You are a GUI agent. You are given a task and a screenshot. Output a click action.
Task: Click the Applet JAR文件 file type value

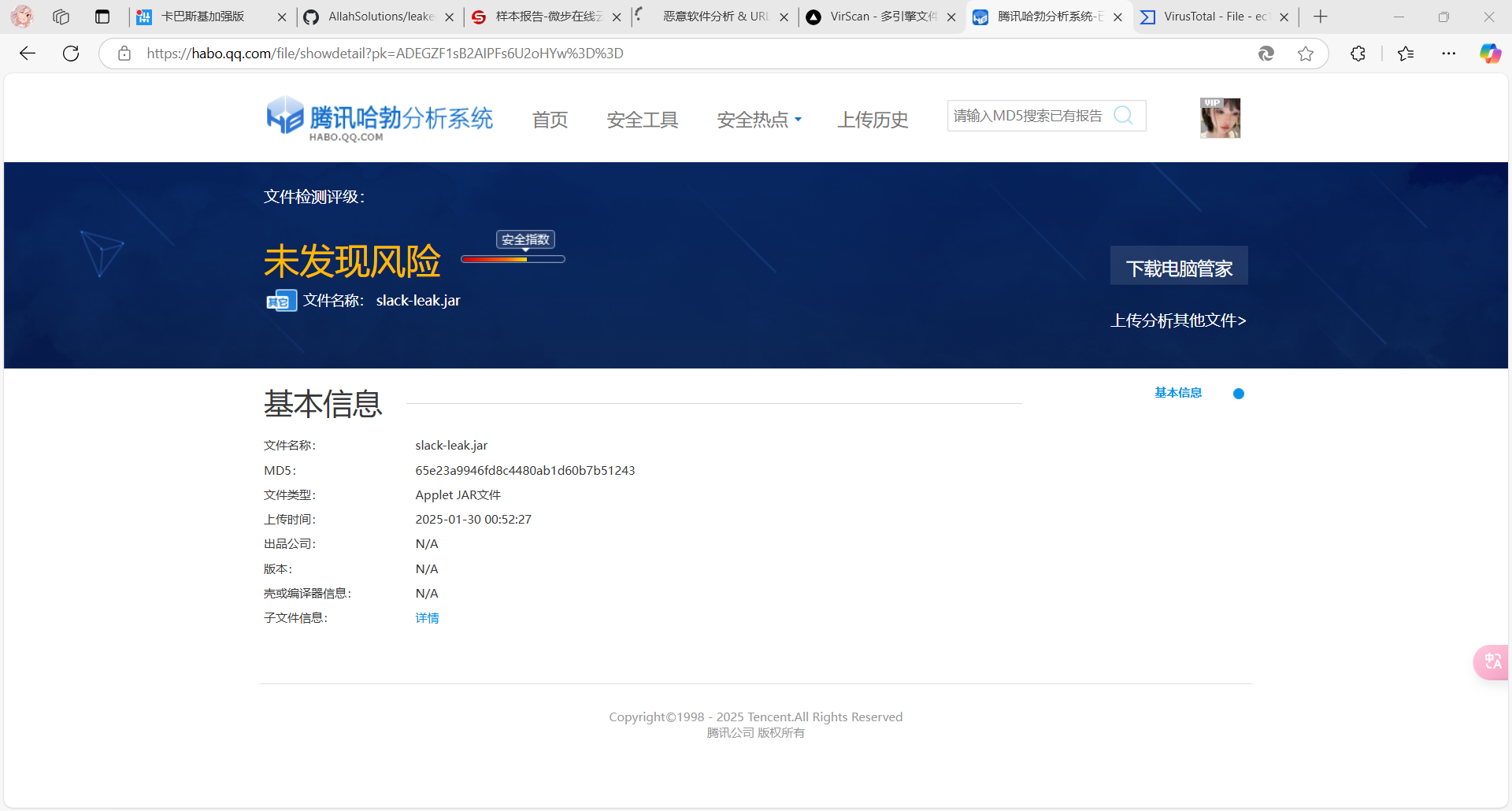pos(458,495)
